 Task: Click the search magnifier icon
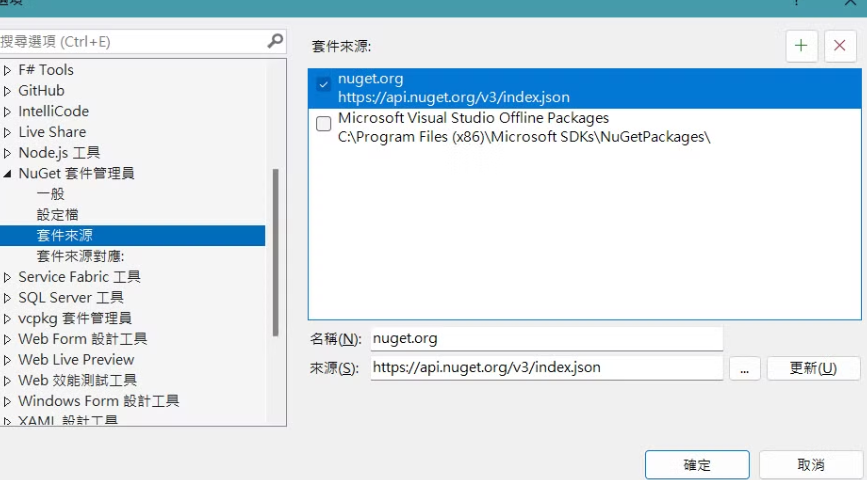(x=275, y=41)
